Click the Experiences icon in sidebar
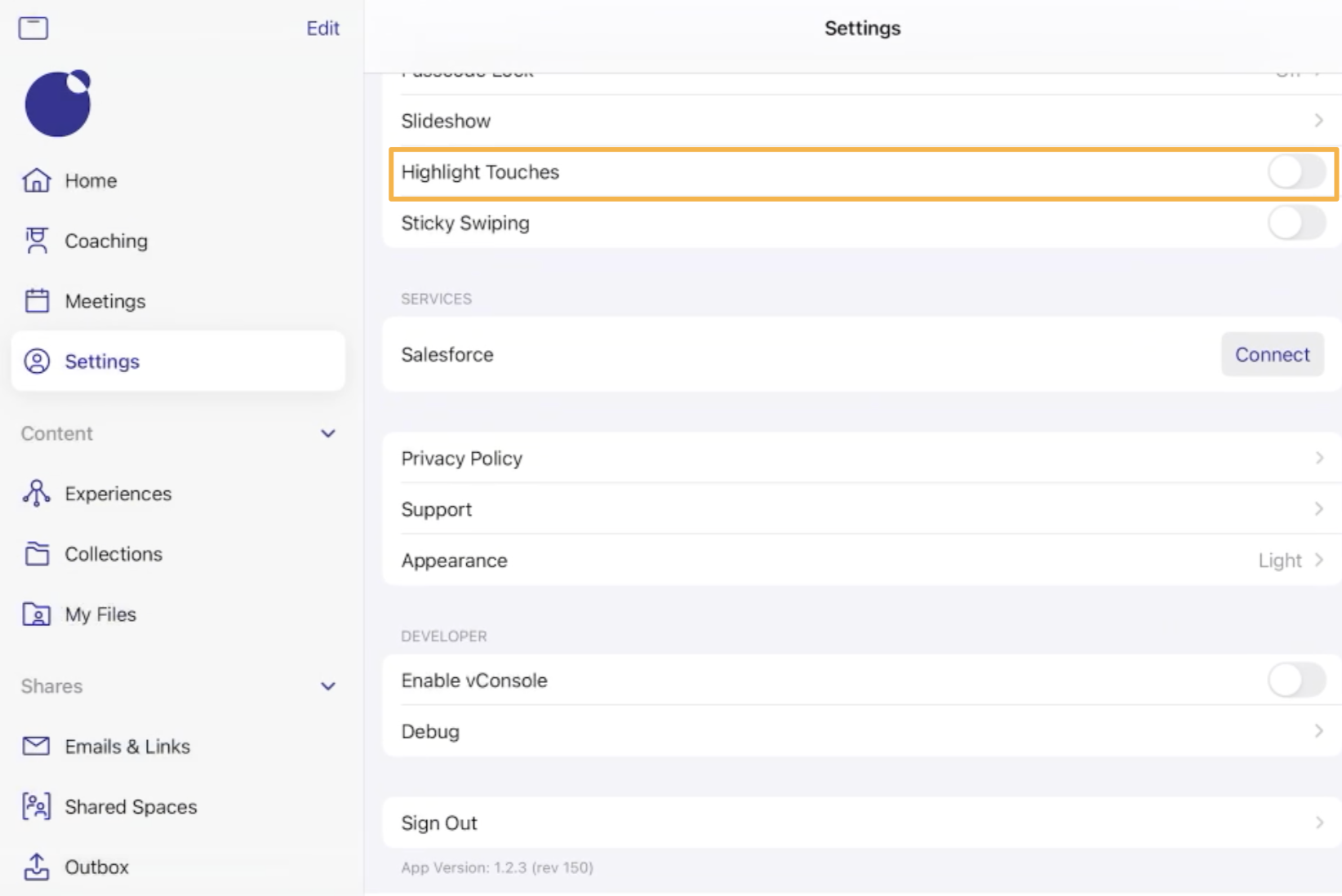This screenshot has height=896, width=1342. point(37,494)
